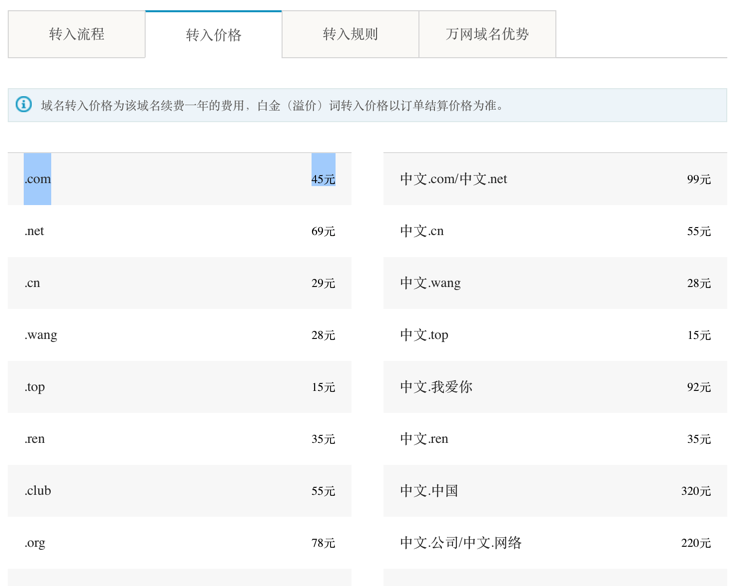
Task: Select the 中文.cn domain row
Action: click(422, 231)
